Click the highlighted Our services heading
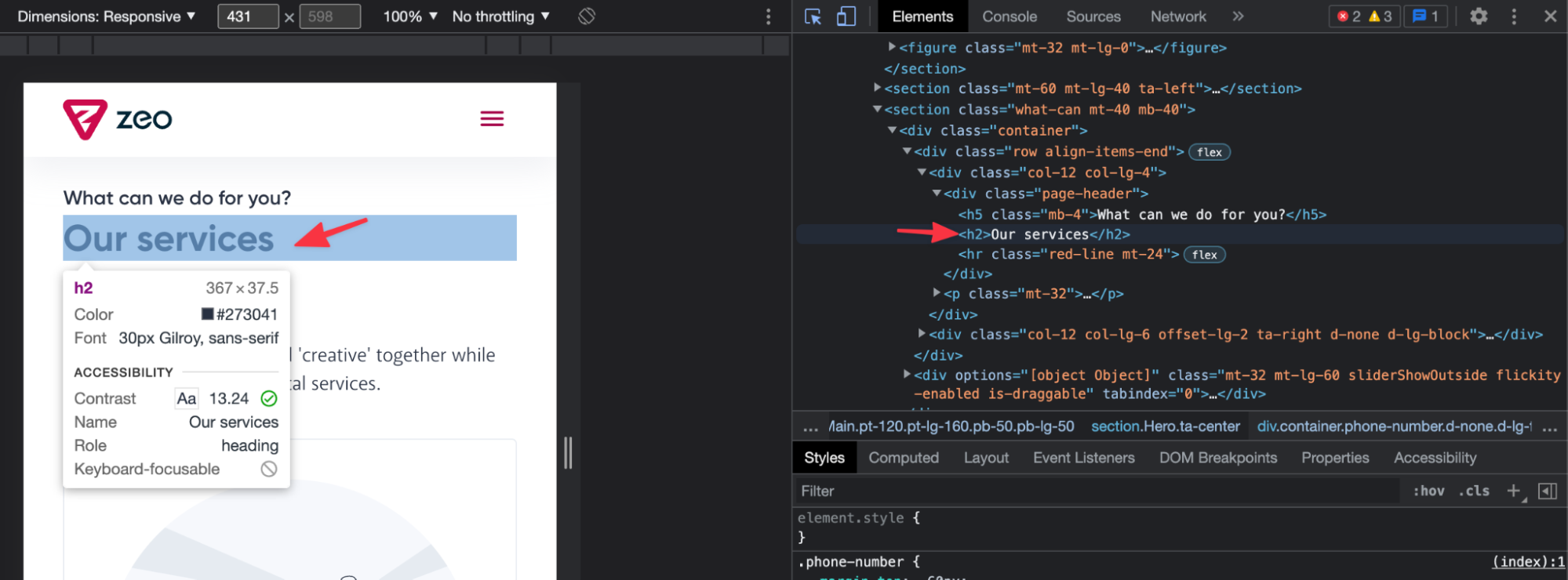This screenshot has height=580, width=1568. 289,237
